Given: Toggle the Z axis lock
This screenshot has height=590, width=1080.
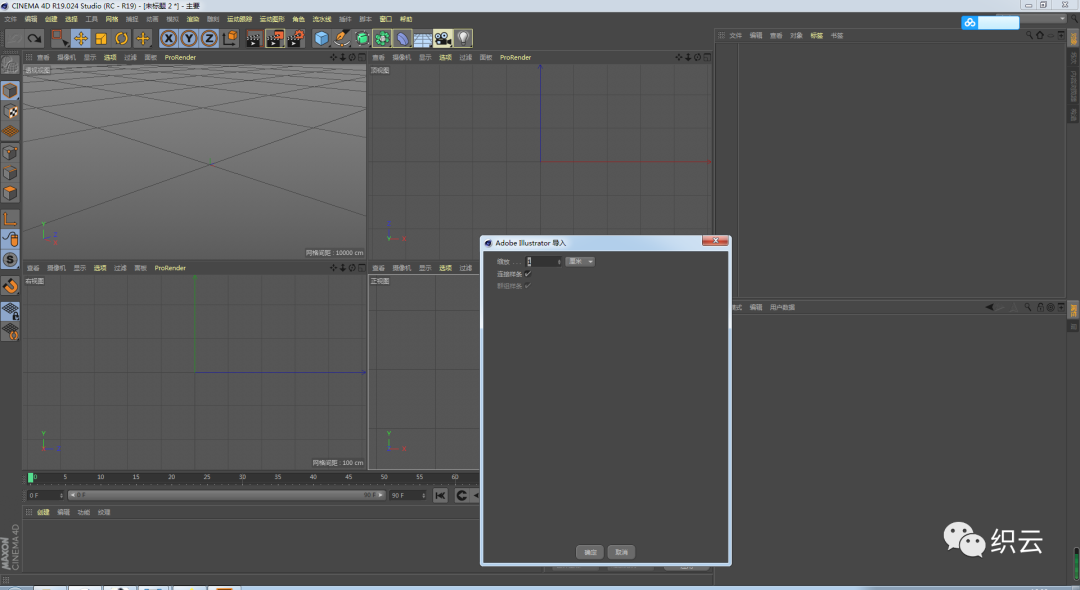Looking at the screenshot, I should point(209,39).
